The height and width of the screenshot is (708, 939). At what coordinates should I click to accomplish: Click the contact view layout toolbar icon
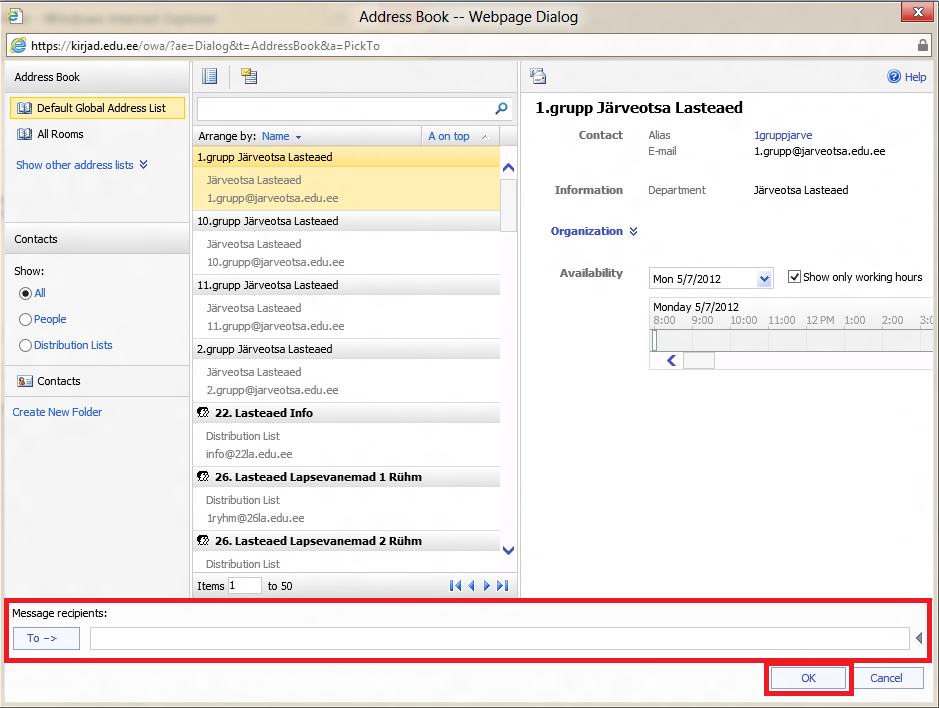249,76
